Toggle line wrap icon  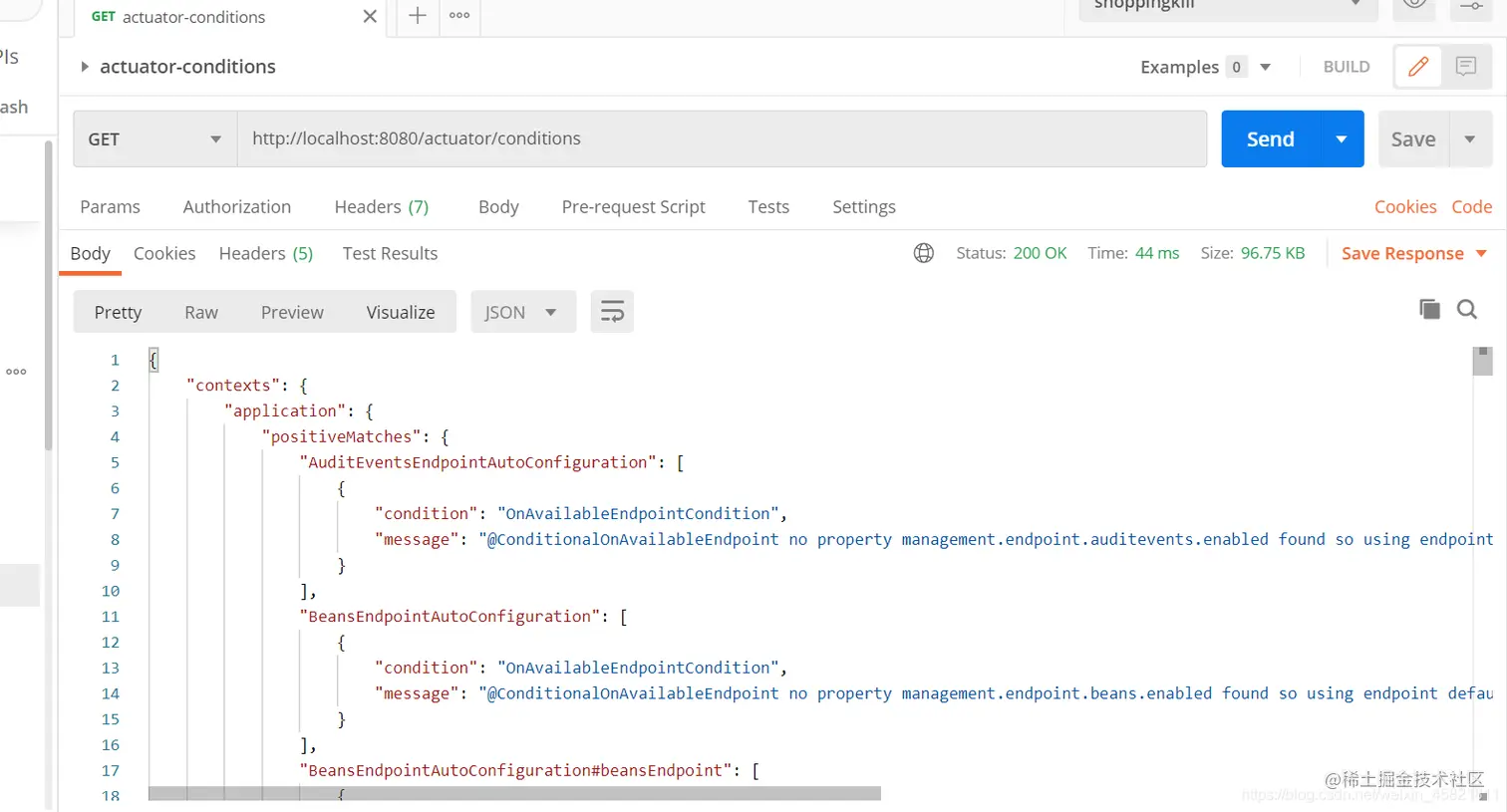click(x=612, y=312)
